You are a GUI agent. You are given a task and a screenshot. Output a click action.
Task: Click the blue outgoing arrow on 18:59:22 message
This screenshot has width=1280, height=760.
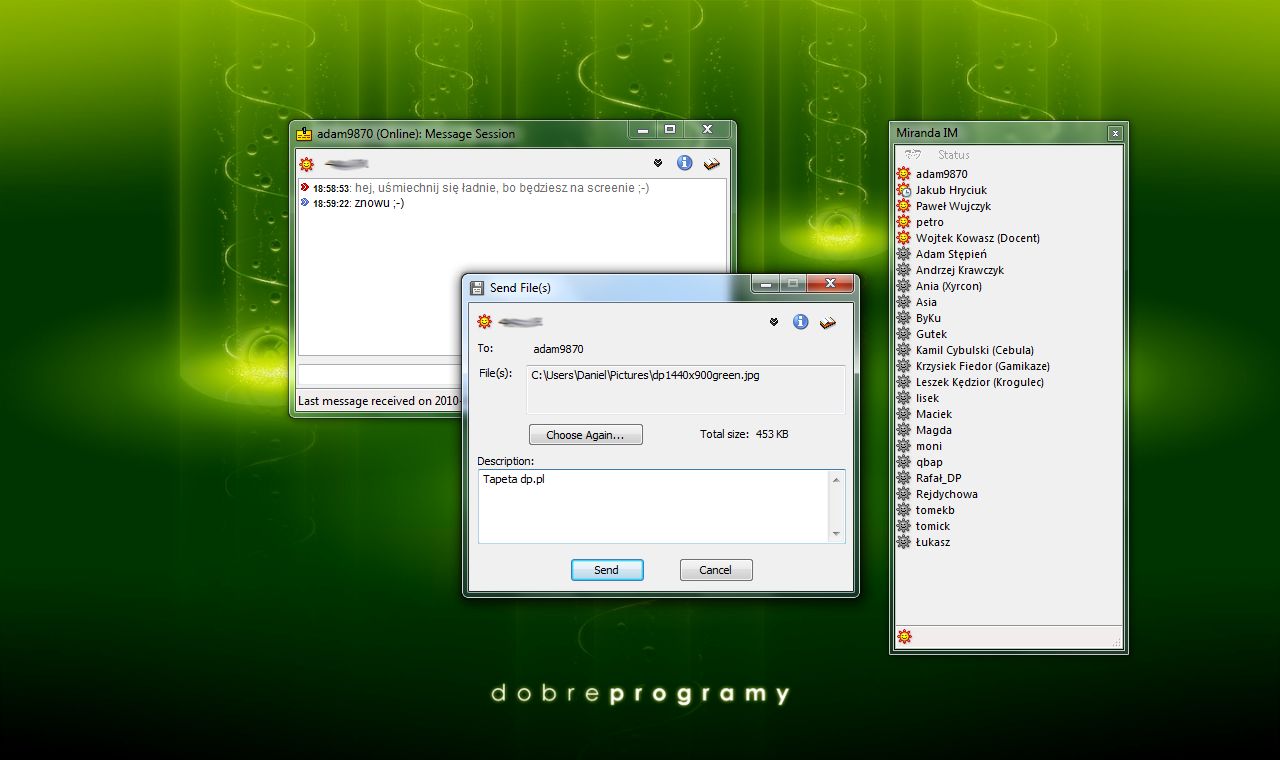[x=305, y=202]
